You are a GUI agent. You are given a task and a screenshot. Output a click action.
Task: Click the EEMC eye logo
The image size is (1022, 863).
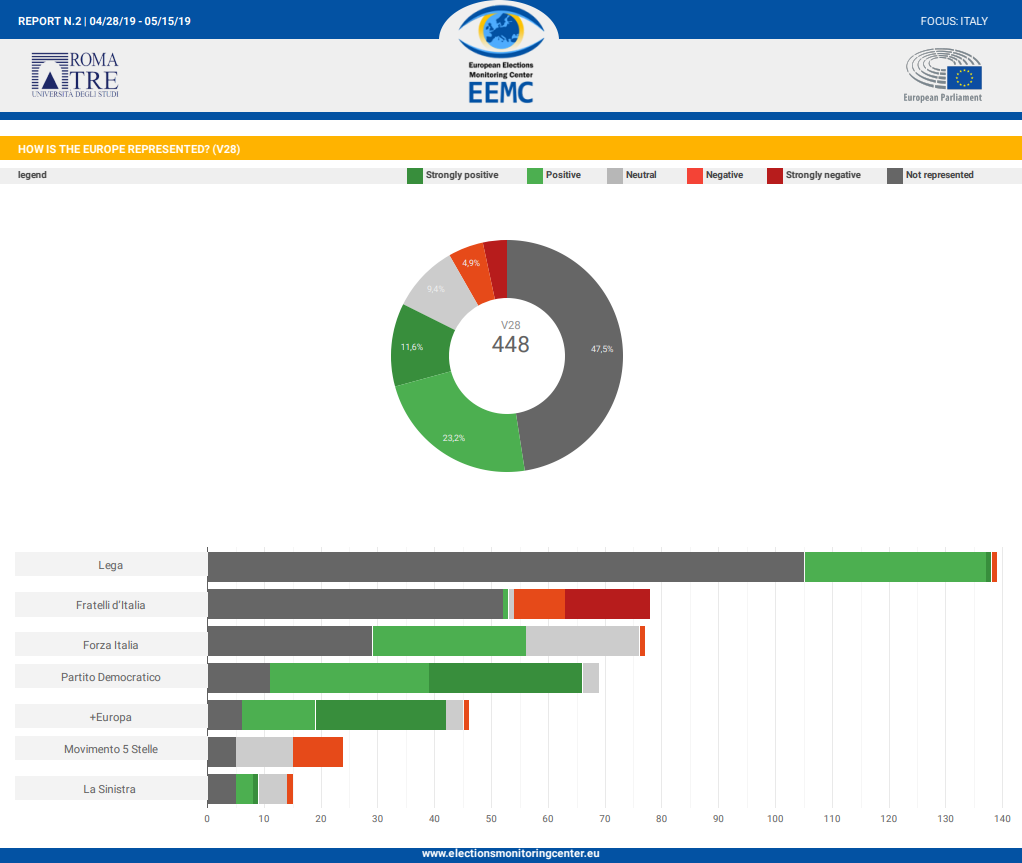pos(501,53)
